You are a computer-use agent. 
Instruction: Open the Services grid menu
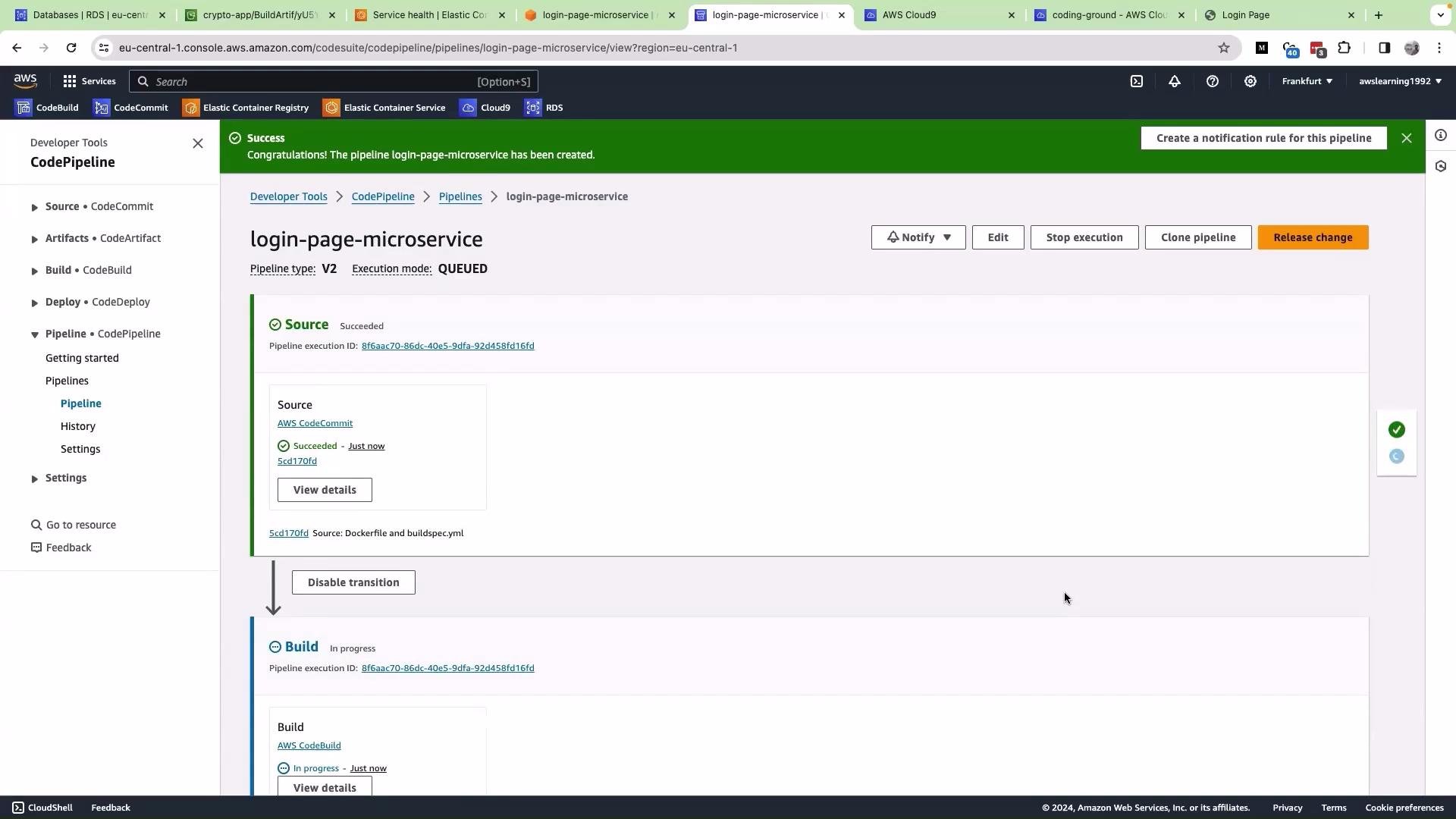pyautogui.click(x=89, y=81)
